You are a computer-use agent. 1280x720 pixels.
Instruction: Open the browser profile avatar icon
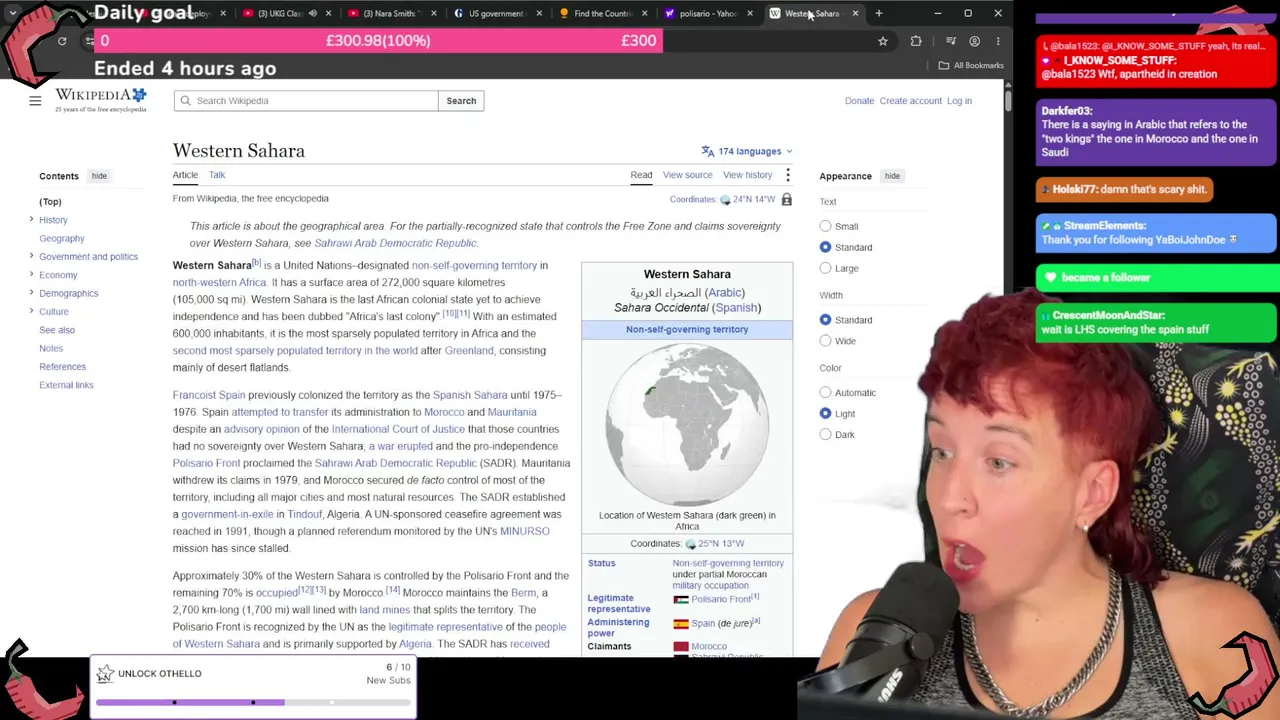[x=975, y=41]
